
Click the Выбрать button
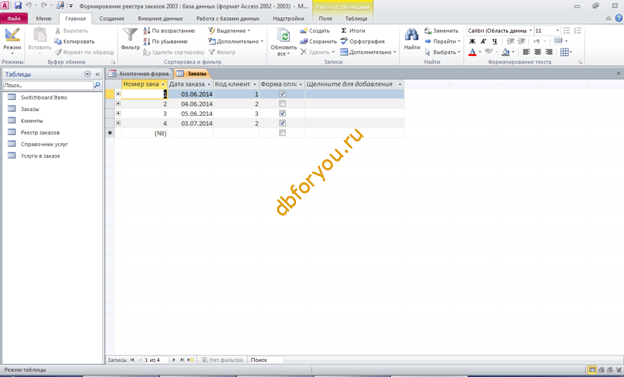[442, 52]
